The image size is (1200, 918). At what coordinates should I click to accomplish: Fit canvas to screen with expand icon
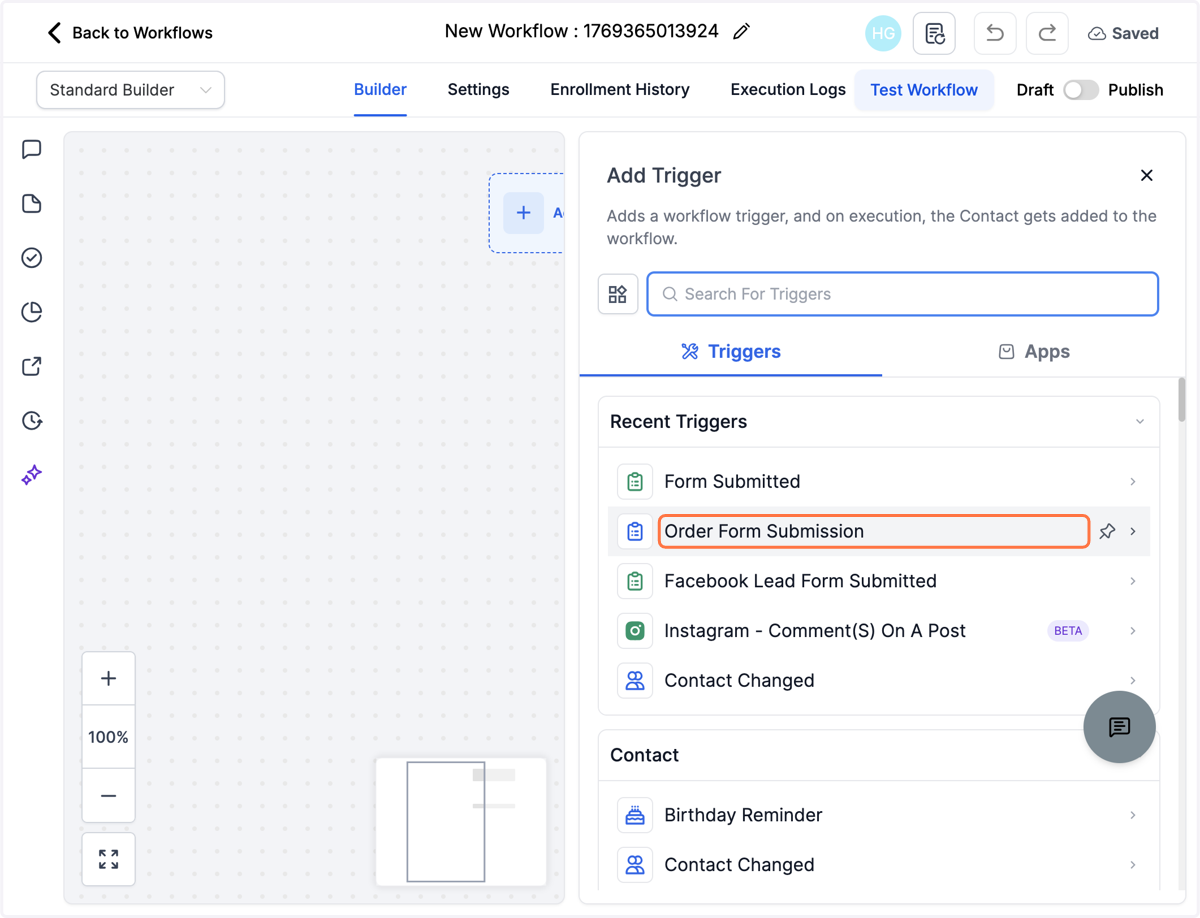(109, 859)
